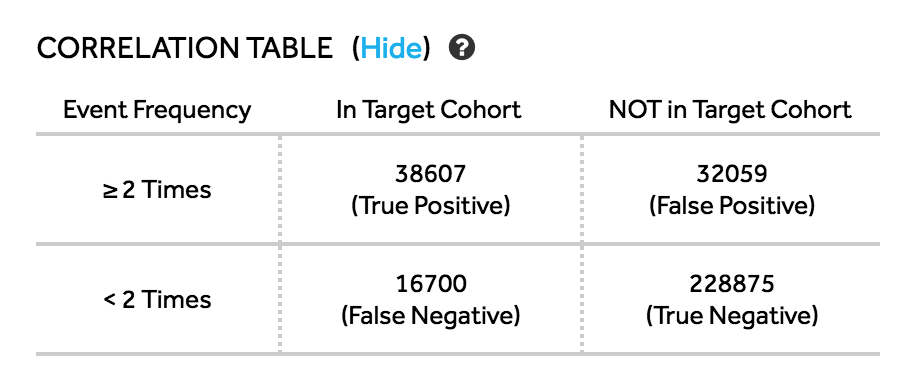Viewport: 912px width, 386px height.
Task: Click the CORRELATION TABLE heading
Action: coord(185,48)
